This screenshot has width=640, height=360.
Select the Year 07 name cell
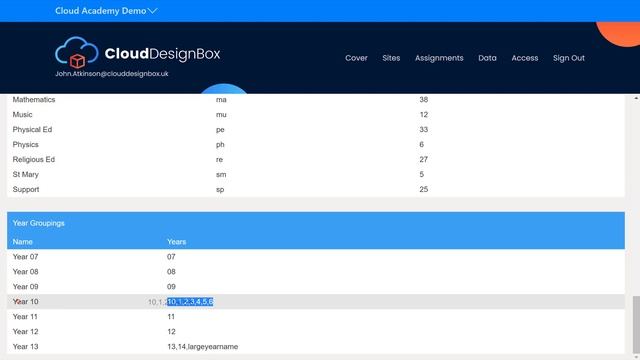[x=25, y=257]
